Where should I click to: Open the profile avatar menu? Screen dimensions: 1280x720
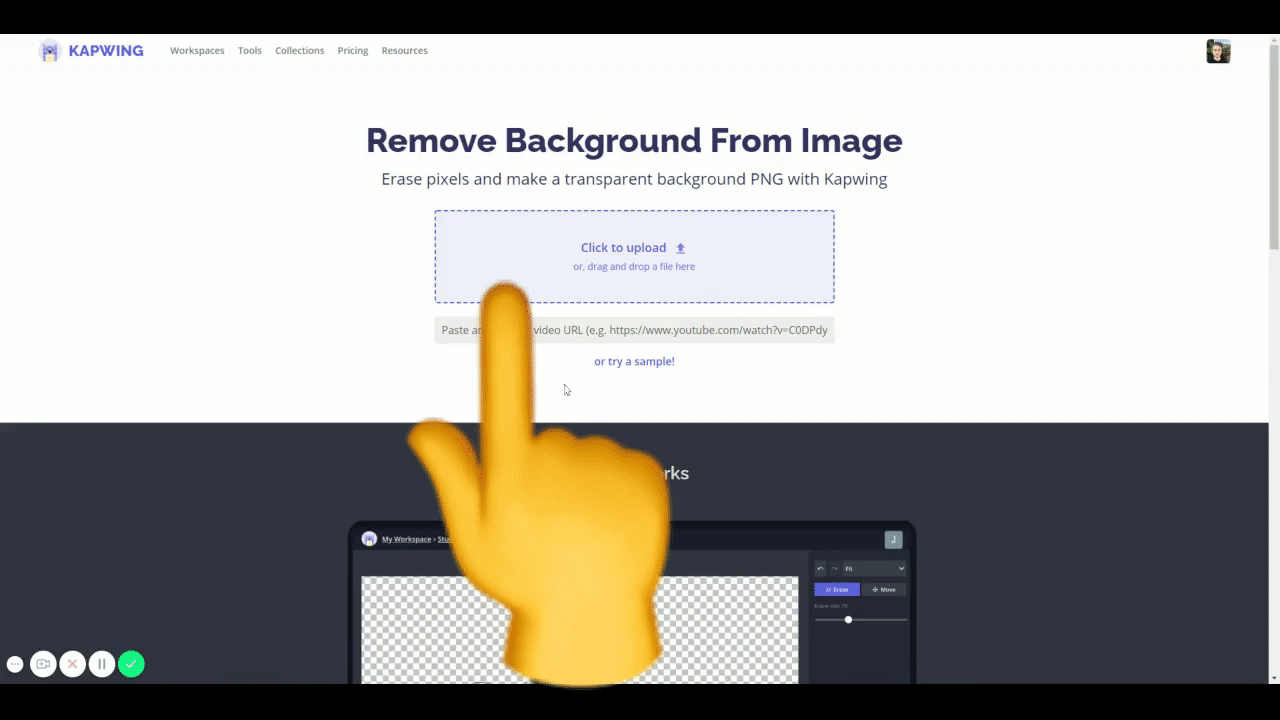click(x=1218, y=51)
